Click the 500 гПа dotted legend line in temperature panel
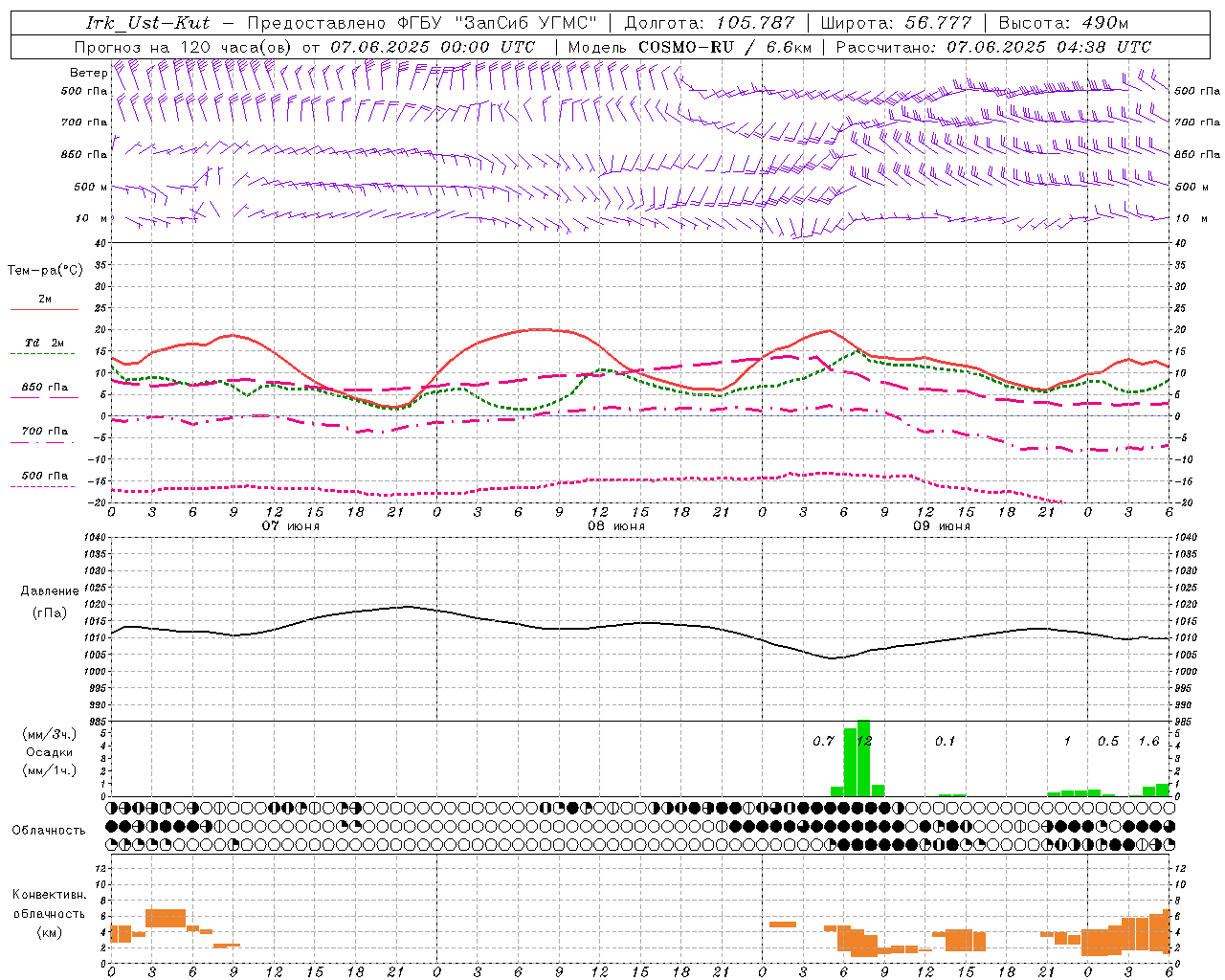This screenshot has width=1225, height=980. tap(44, 486)
